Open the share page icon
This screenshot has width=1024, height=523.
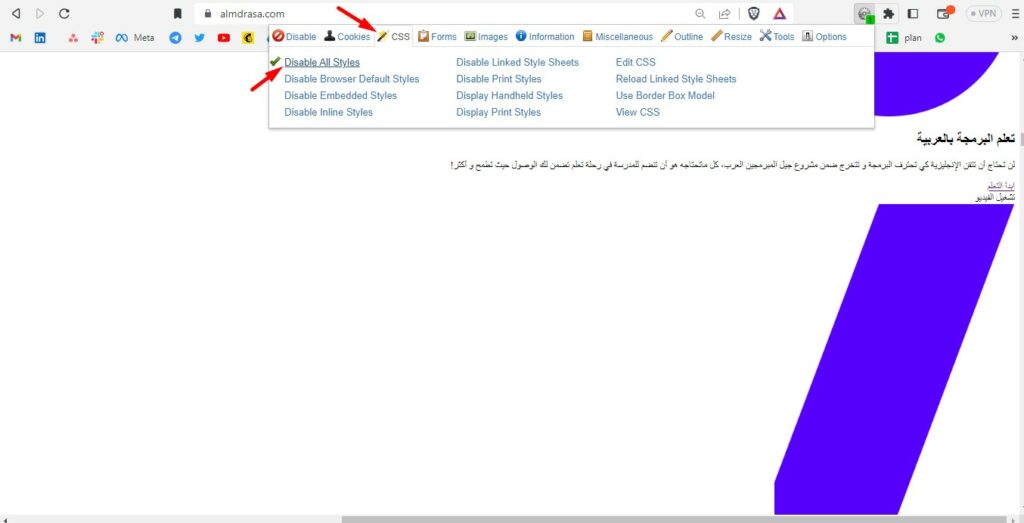[x=724, y=13]
